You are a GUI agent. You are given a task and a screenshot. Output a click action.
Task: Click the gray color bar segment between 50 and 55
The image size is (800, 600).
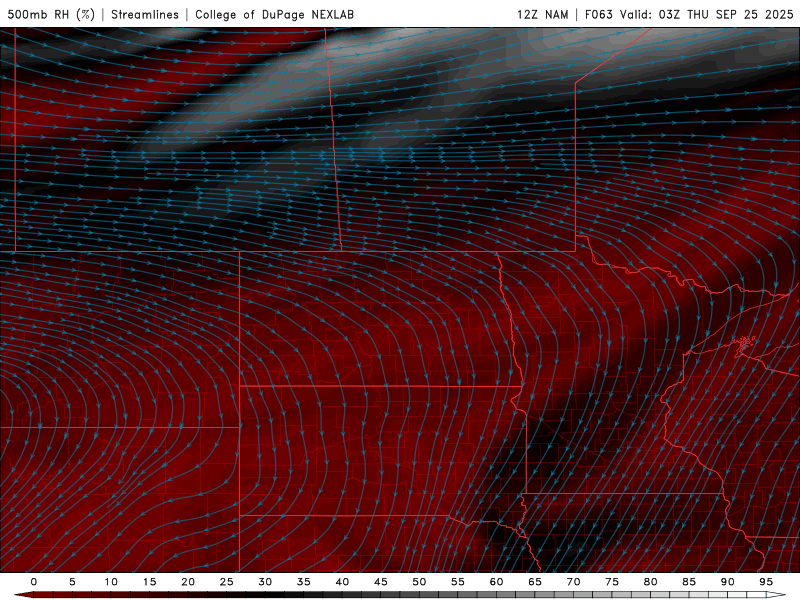(438, 595)
